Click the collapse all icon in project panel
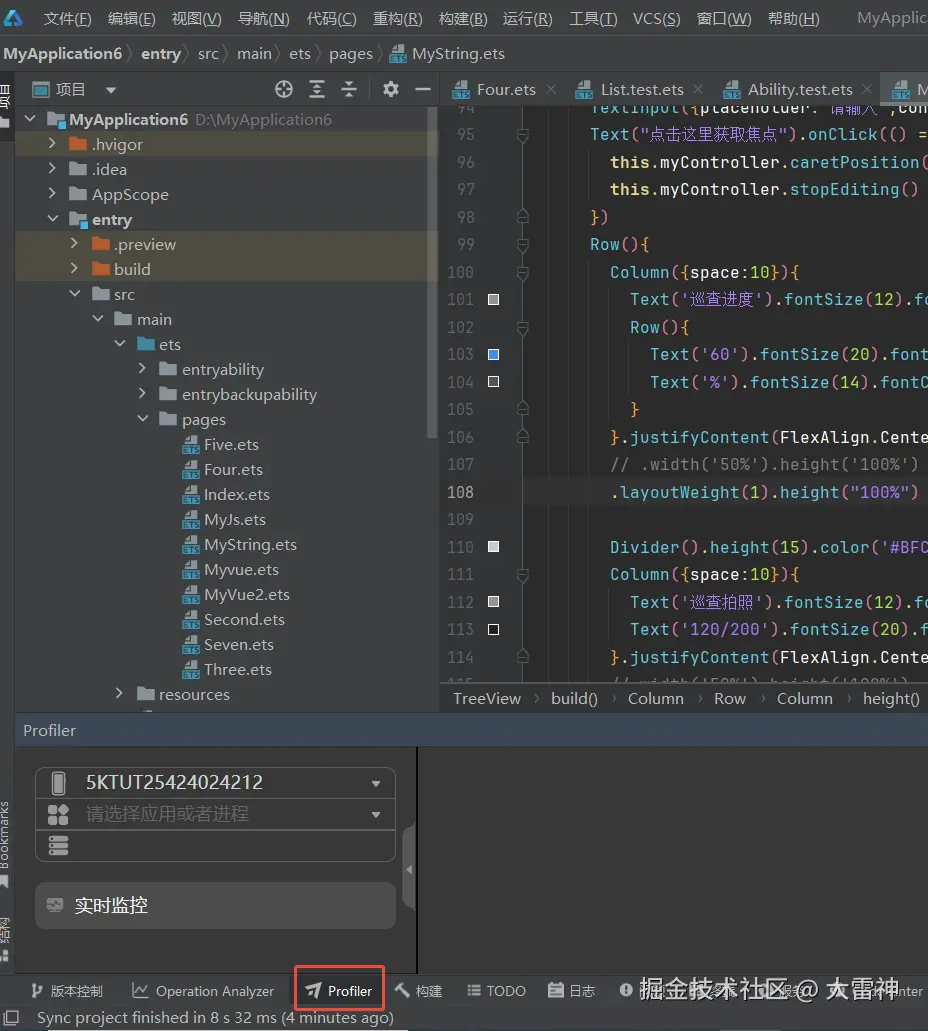Image resolution: width=928 pixels, height=1031 pixels. tap(349, 90)
